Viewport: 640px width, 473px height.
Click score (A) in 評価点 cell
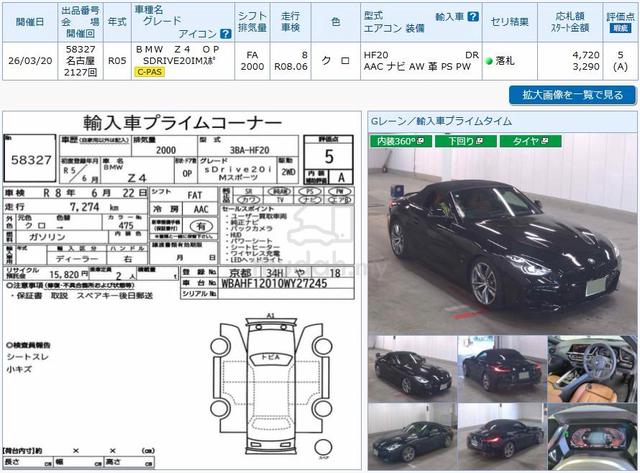(x=620, y=67)
